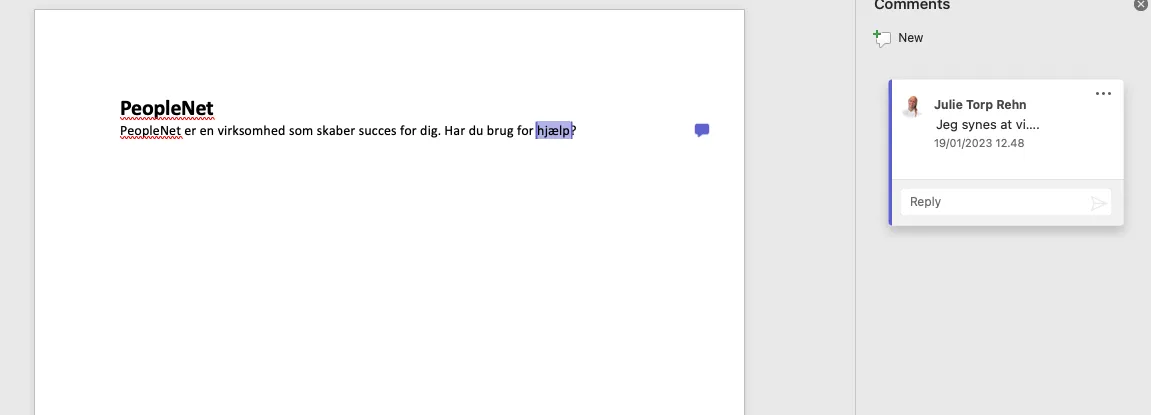1151x415 pixels.
Task: Click the PeopleNet heading in the document
Action: click(167, 108)
